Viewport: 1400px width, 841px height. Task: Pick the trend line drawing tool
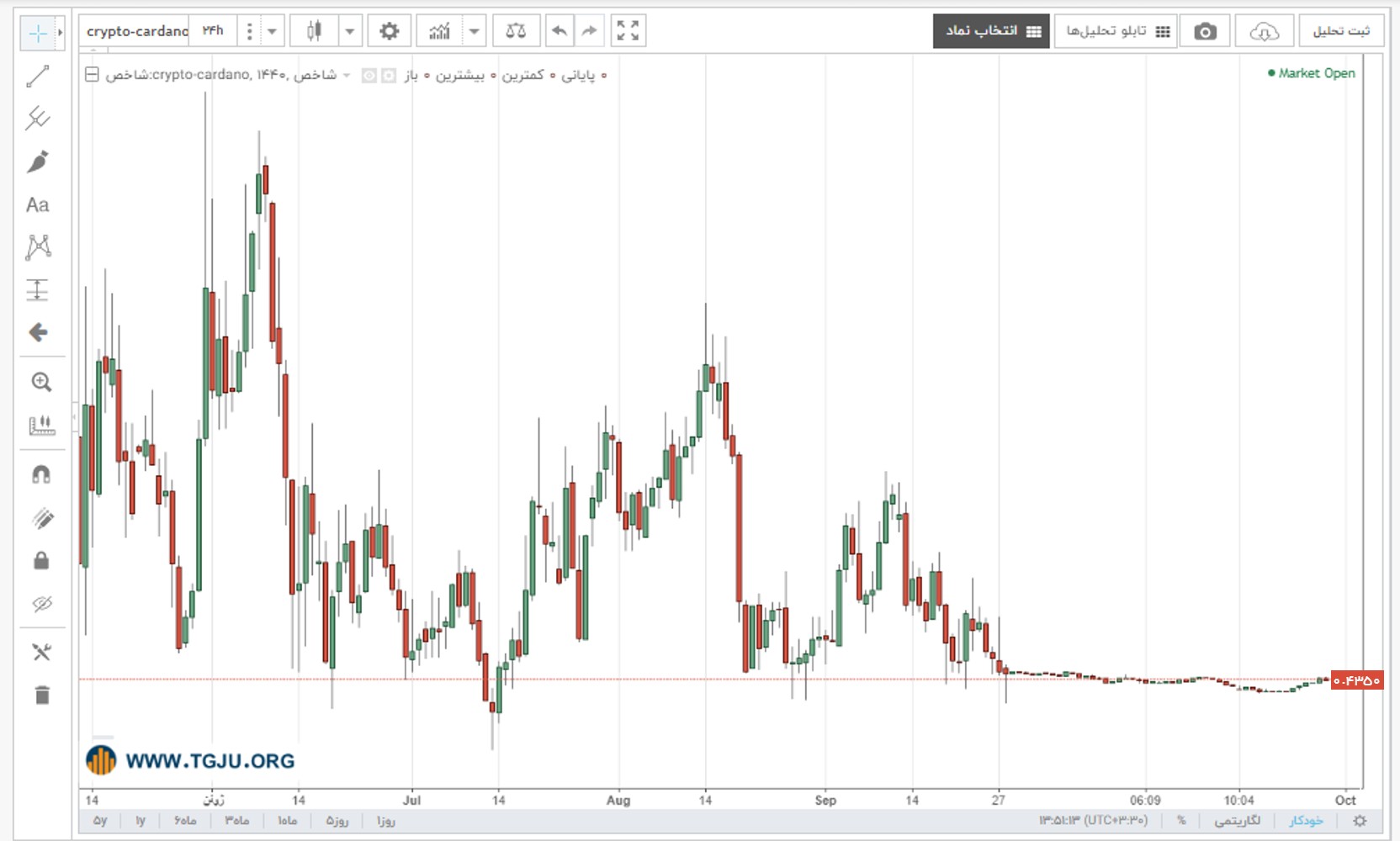click(38, 77)
